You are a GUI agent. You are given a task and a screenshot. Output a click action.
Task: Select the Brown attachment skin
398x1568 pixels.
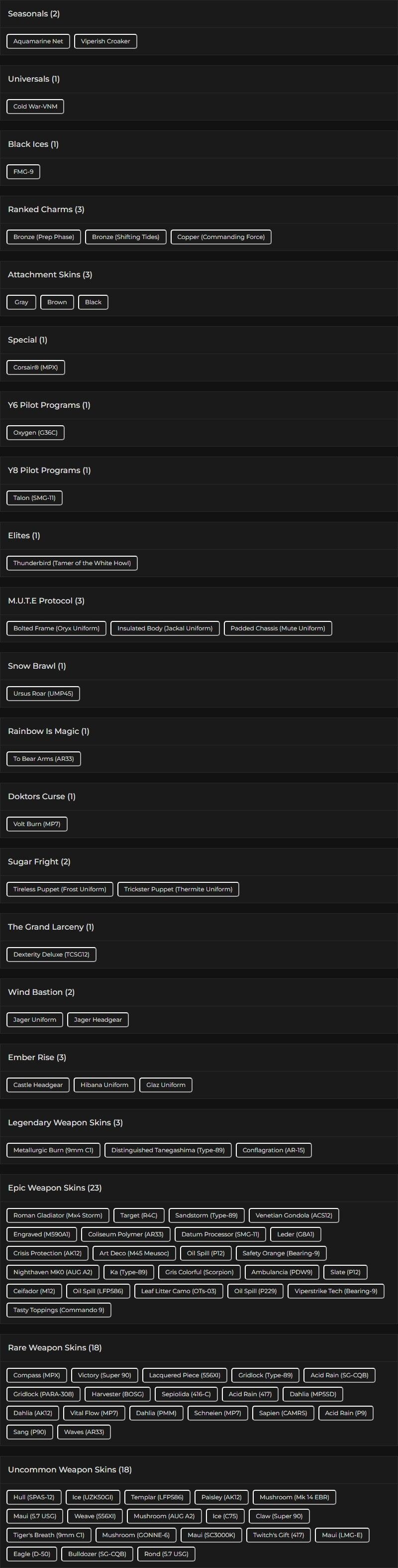[x=57, y=302]
